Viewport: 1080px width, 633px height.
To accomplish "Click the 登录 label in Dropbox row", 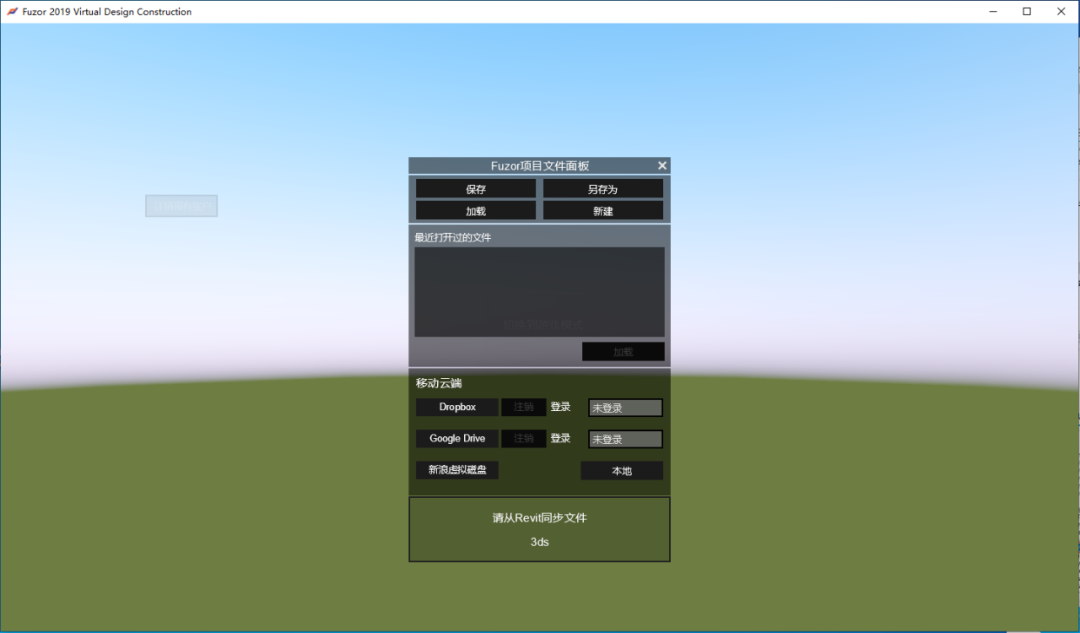I will 560,407.
